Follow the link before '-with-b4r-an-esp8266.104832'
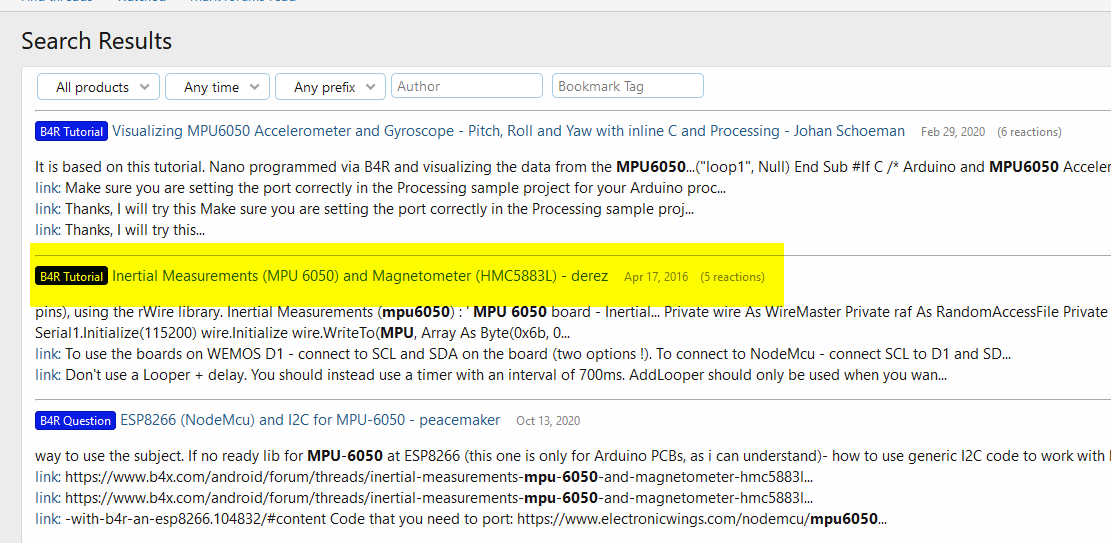 (47, 519)
